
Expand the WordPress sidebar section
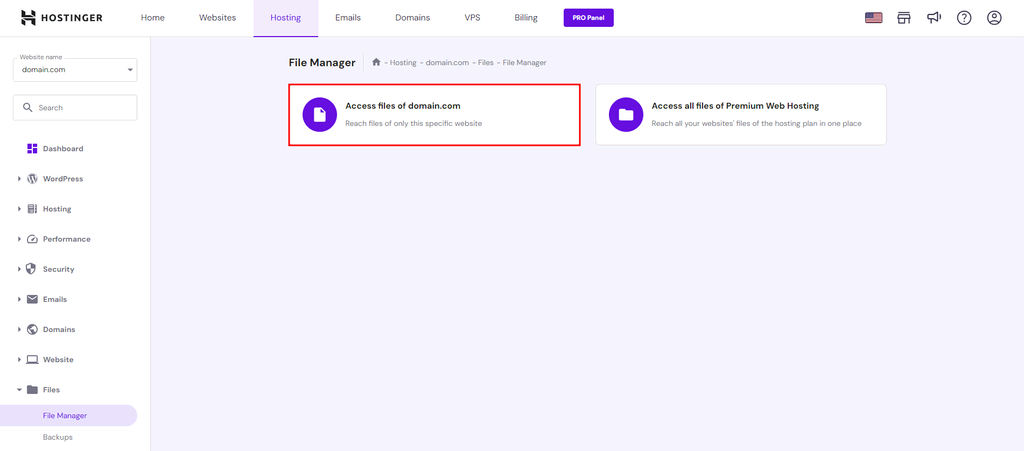63,179
